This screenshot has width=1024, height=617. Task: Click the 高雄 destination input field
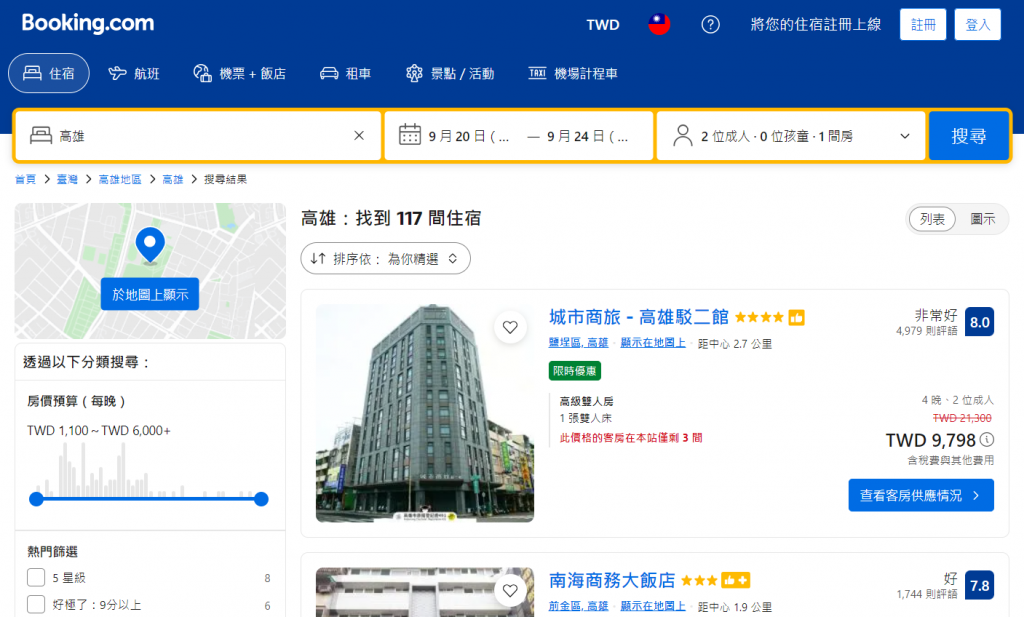pyautogui.click(x=198, y=136)
